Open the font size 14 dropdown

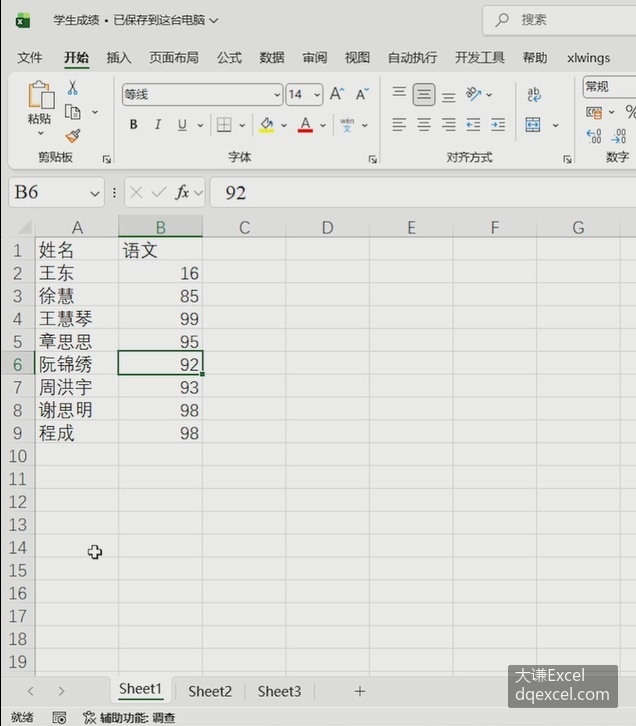[x=317, y=95]
